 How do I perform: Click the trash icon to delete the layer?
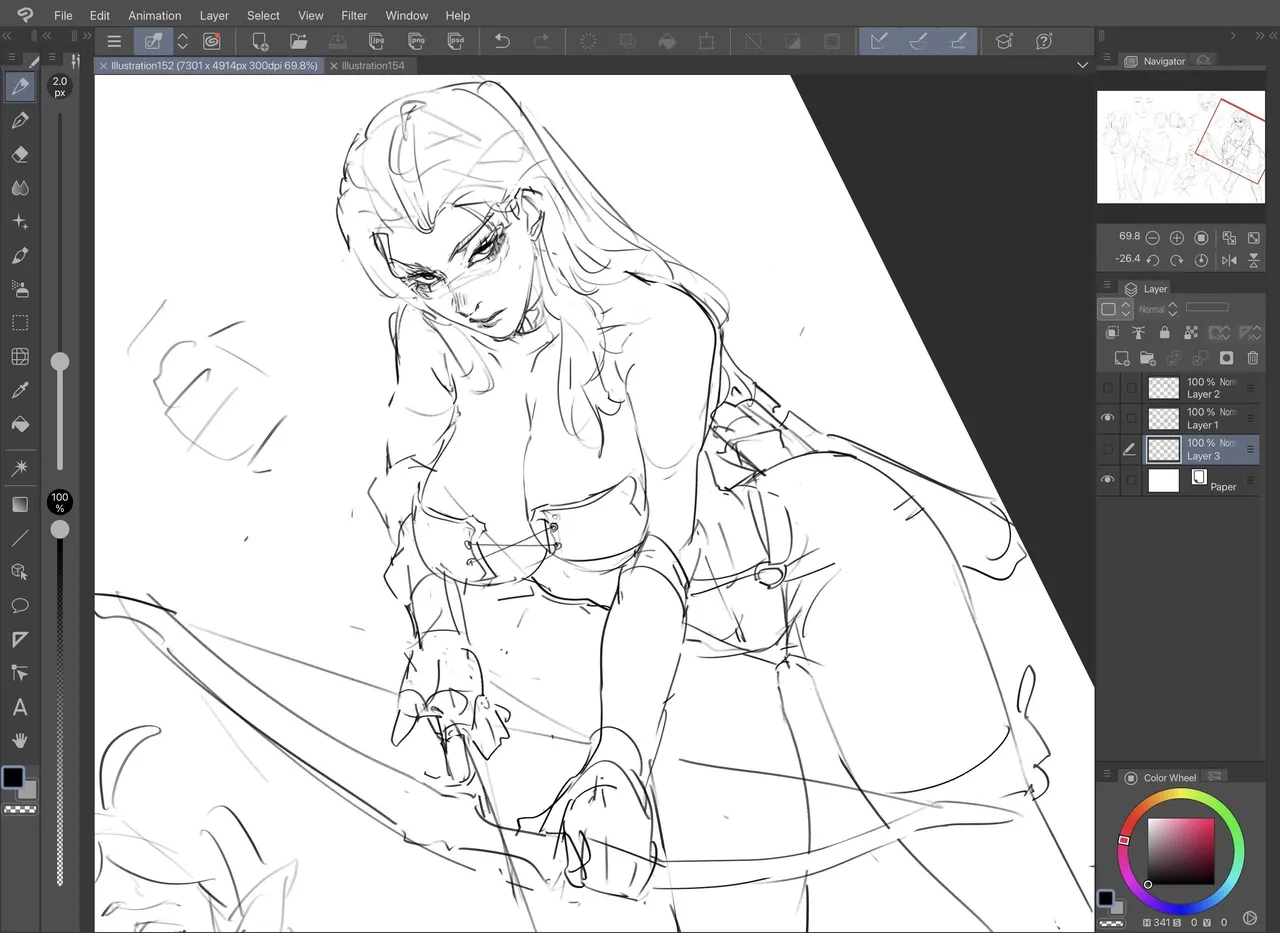click(x=1253, y=358)
